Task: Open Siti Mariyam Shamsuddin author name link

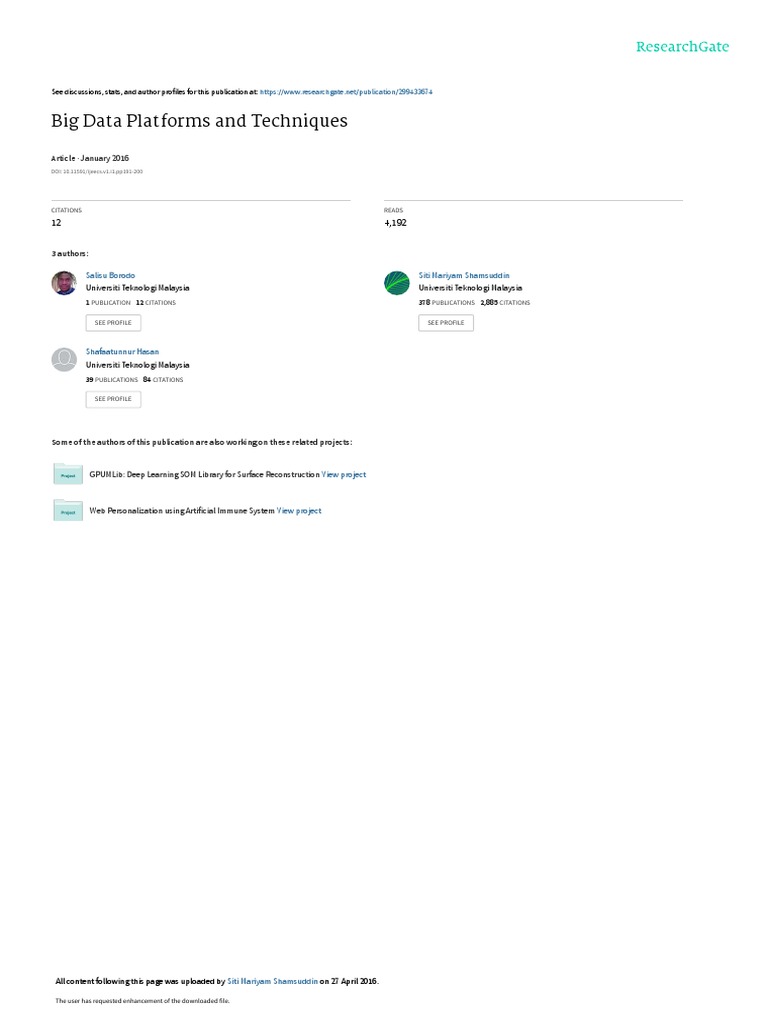Action: pyautogui.click(x=464, y=276)
